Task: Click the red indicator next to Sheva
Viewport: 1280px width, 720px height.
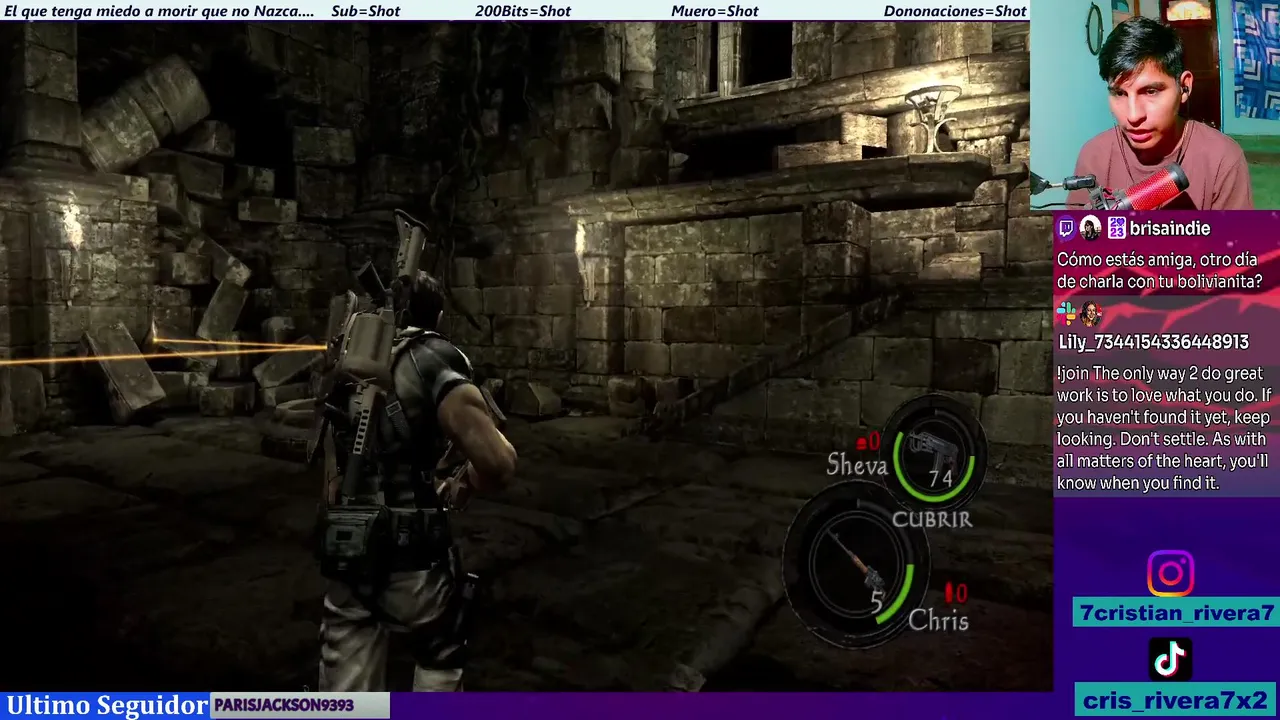Action: tap(868, 440)
